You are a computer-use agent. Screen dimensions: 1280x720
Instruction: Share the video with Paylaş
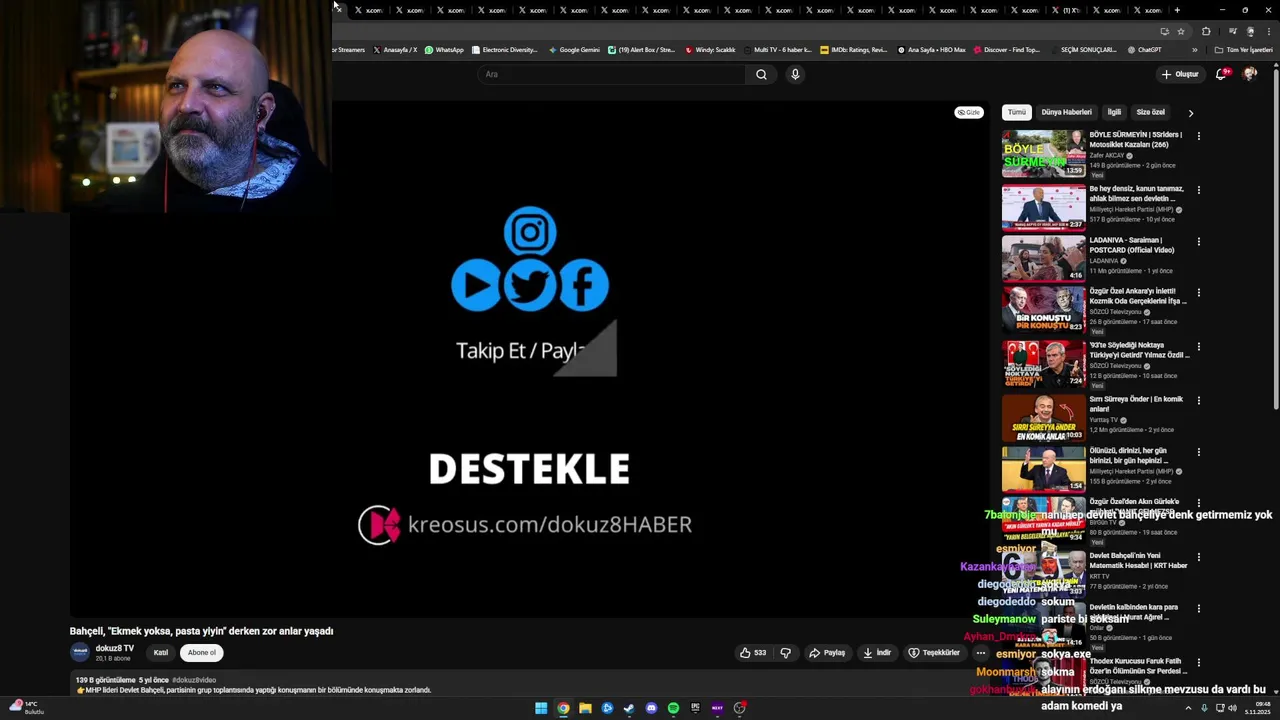827,653
